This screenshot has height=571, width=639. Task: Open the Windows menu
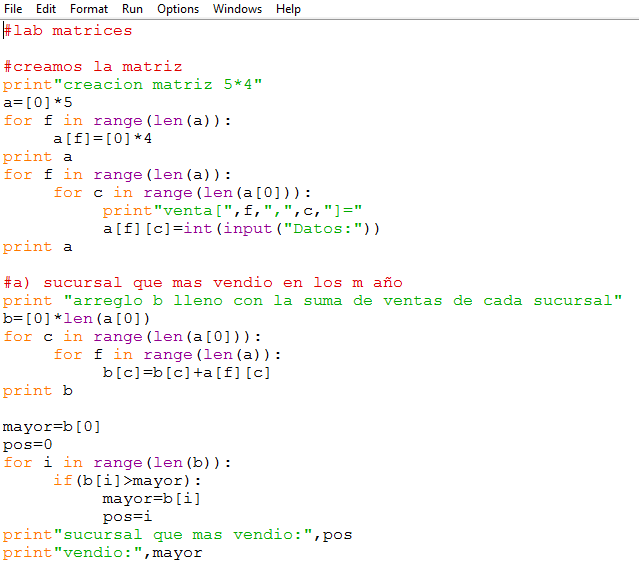point(237,9)
